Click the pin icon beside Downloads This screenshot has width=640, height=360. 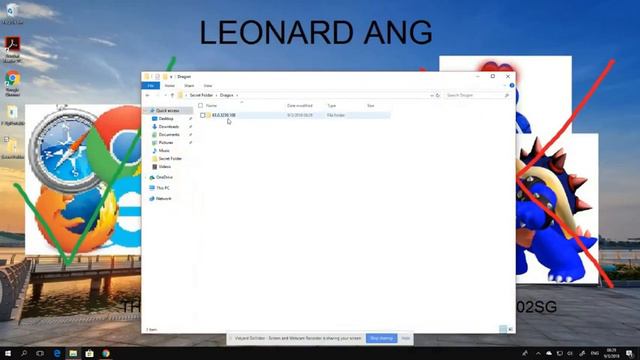[190, 127]
